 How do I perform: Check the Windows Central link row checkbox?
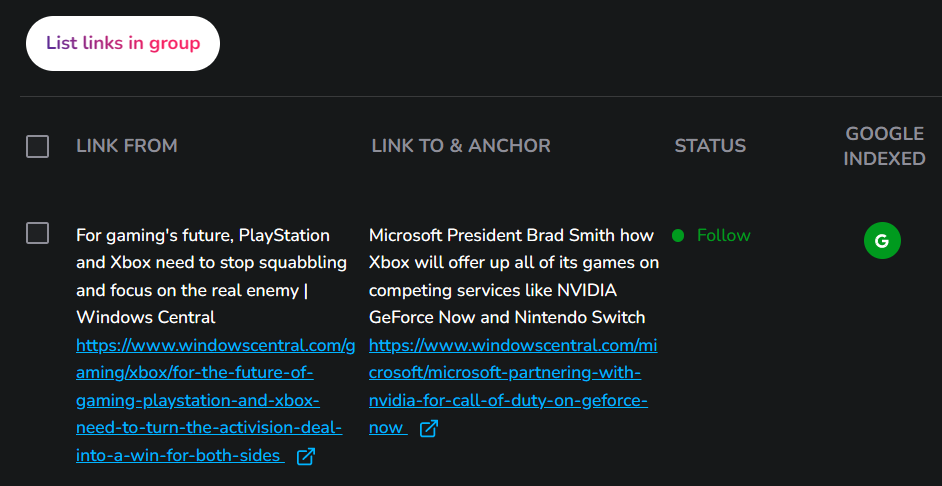point(37,233)
